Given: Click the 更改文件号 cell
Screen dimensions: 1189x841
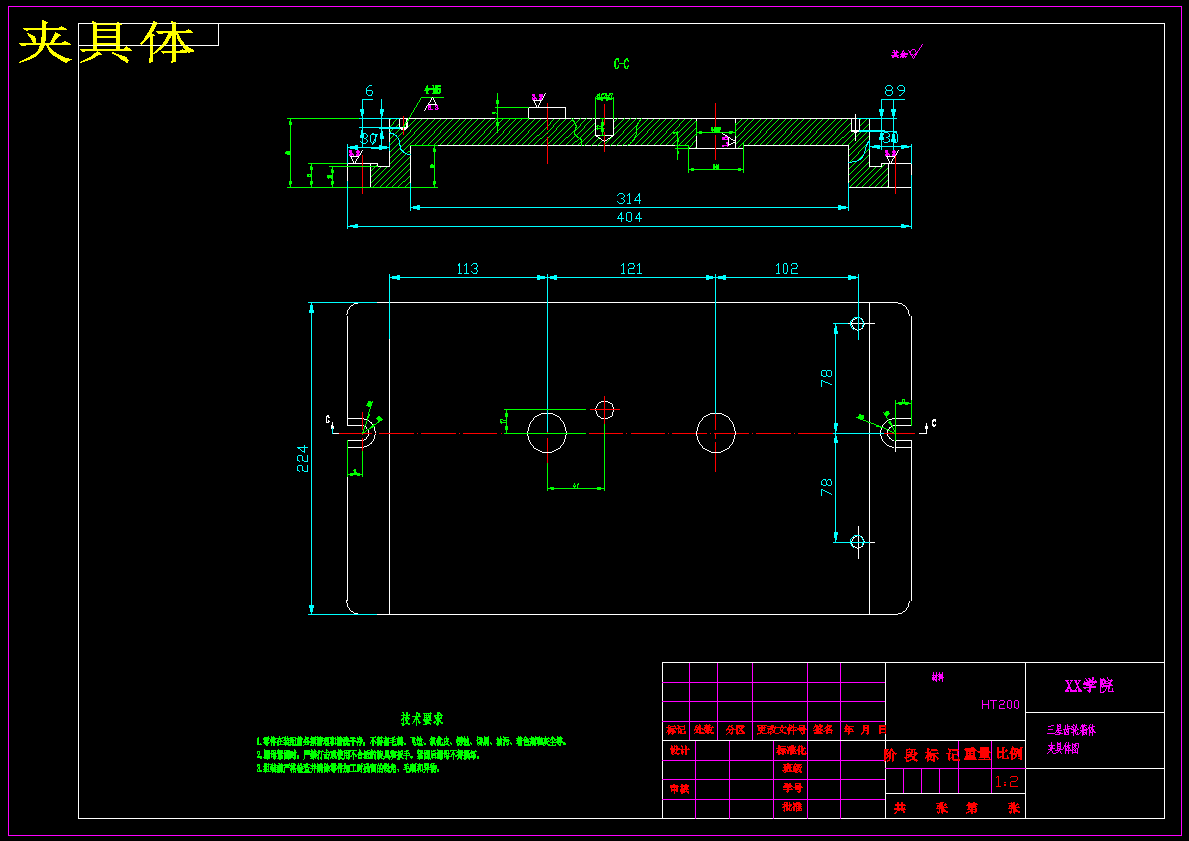Looking at the screenshot, I should (x=780, y=730).
